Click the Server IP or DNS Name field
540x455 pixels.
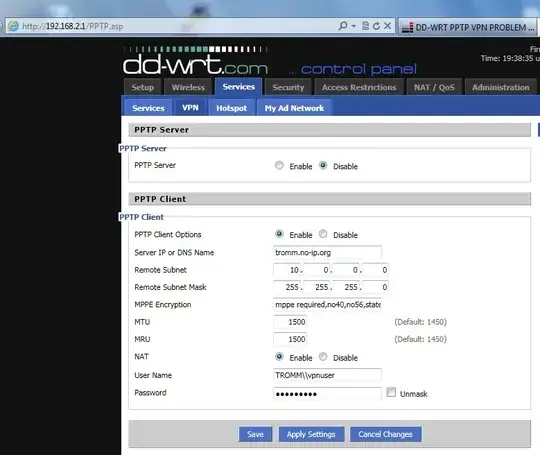point(327,252)
